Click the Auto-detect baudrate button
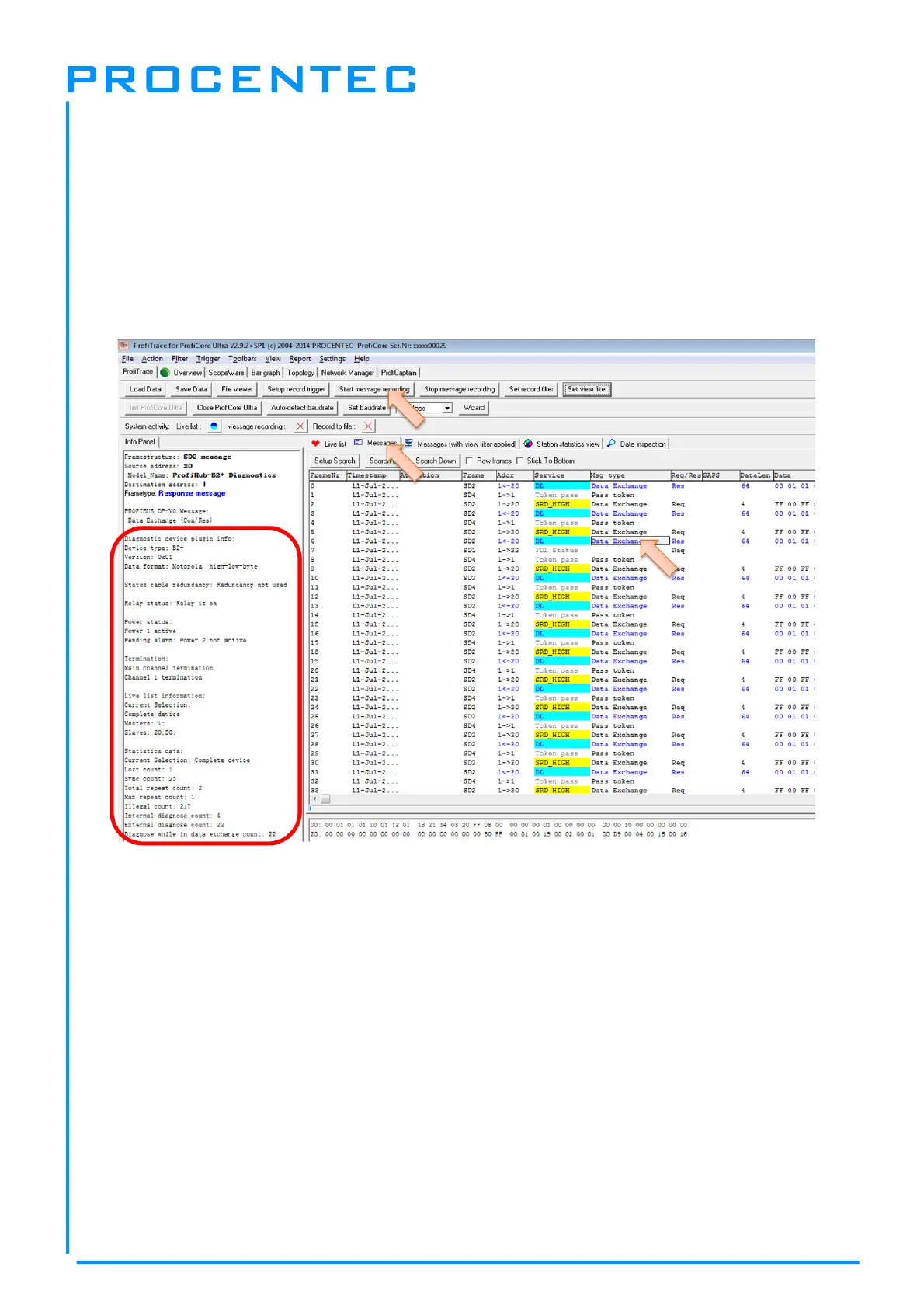924x1308 pixels. (302, 408)
